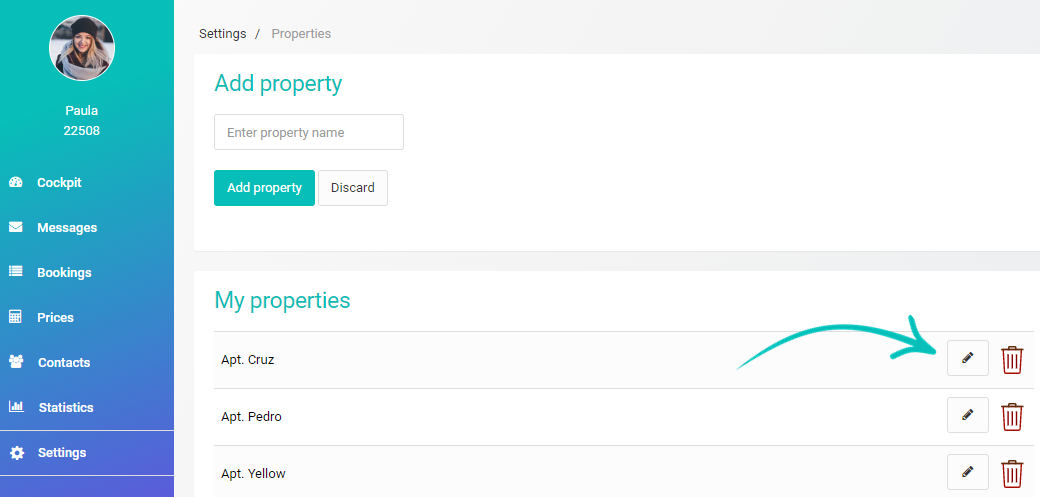Click Paula's profile picture
The image size is (1040, 497).
coord(82,48)
